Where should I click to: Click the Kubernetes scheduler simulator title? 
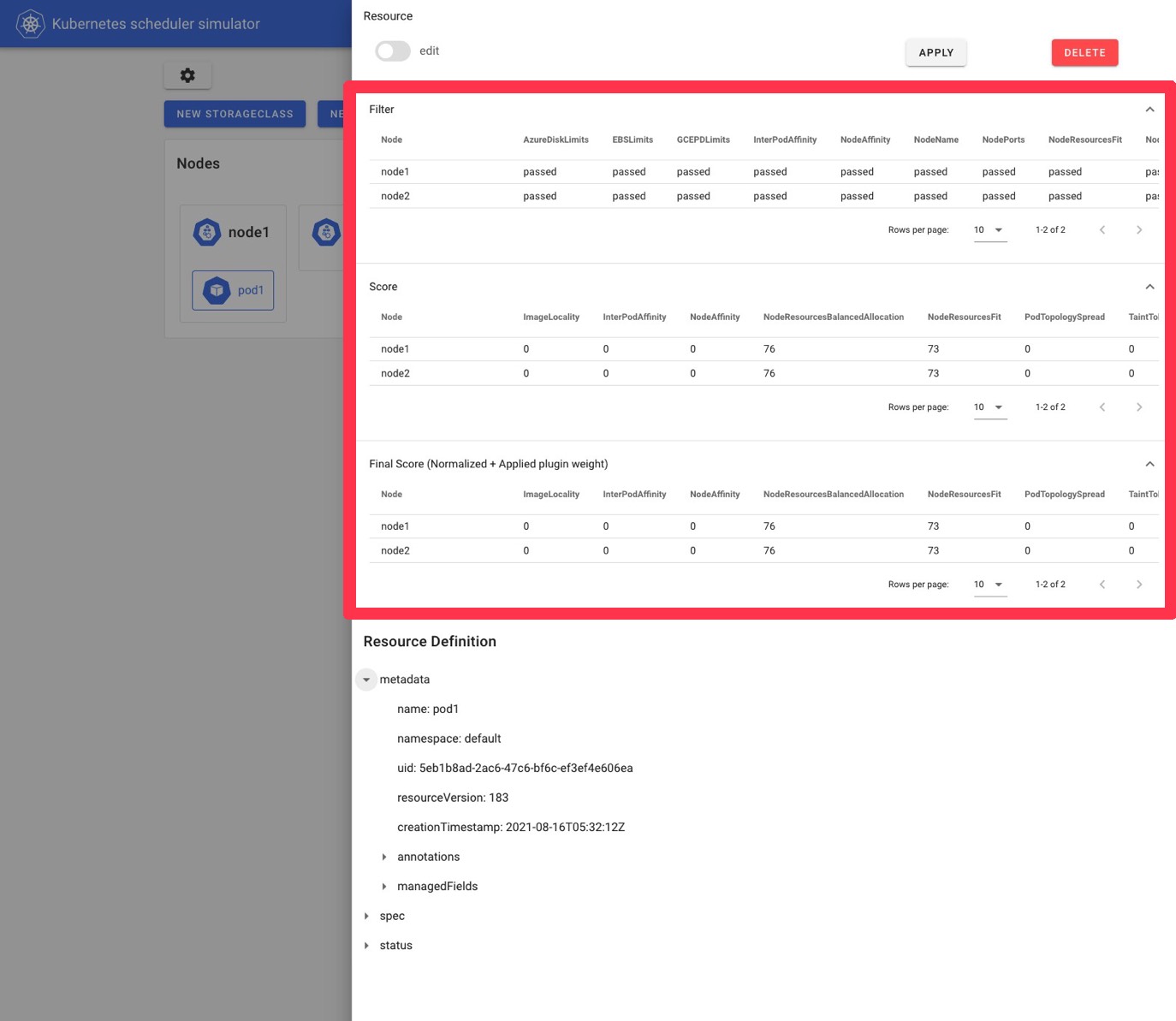coord(156,24)
